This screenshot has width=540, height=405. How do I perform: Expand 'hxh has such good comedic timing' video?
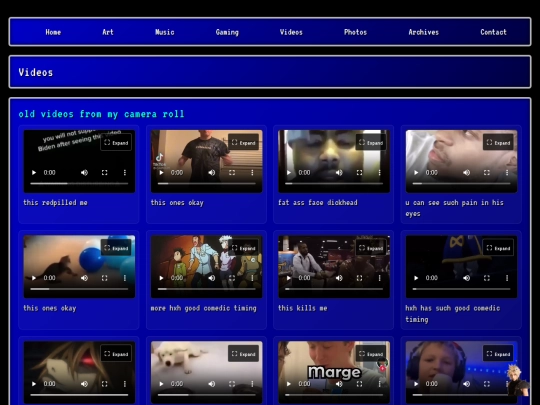(498, 248)
